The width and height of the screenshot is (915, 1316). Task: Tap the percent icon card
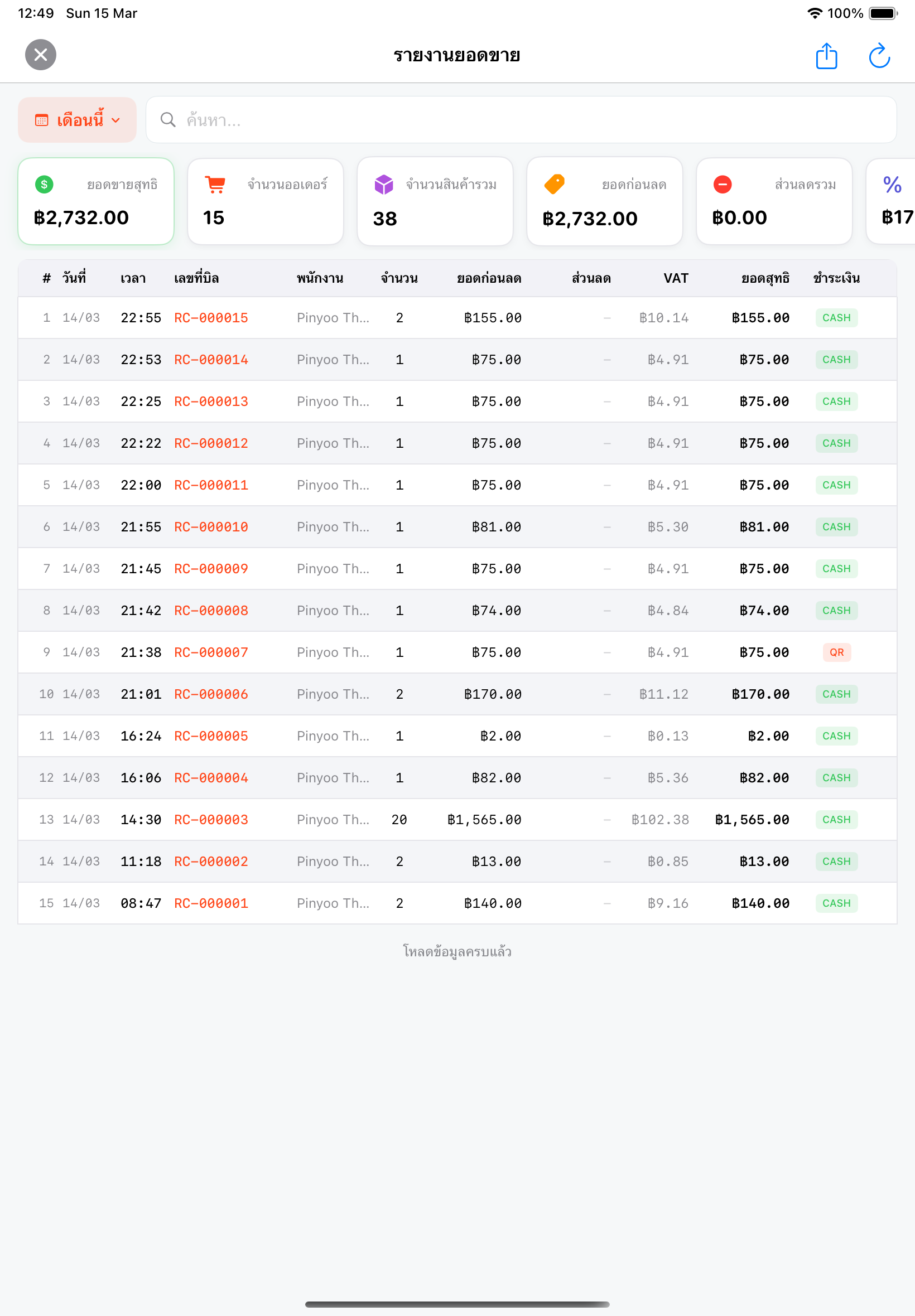(891, 201)
